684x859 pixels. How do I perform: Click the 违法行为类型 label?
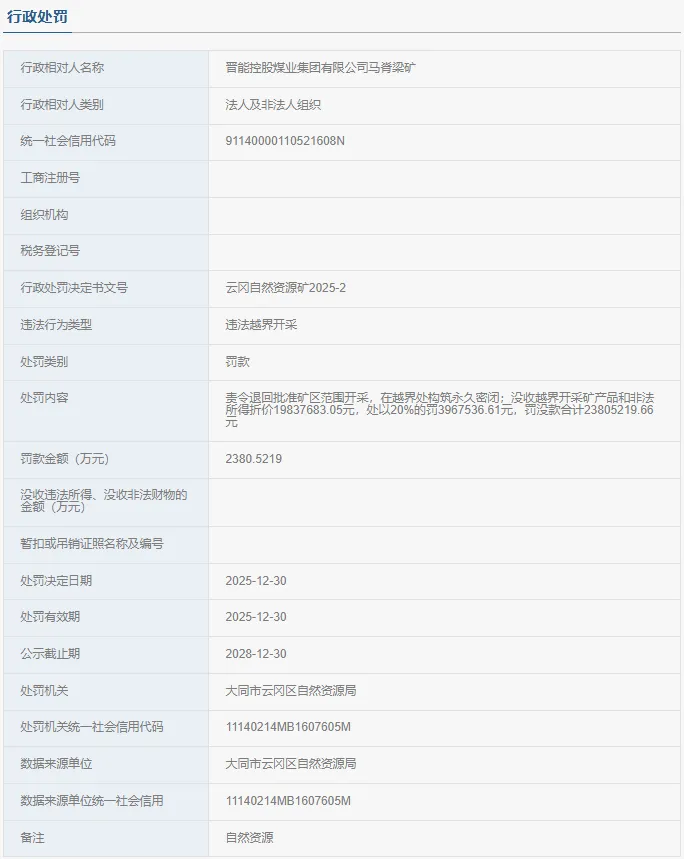56,325
